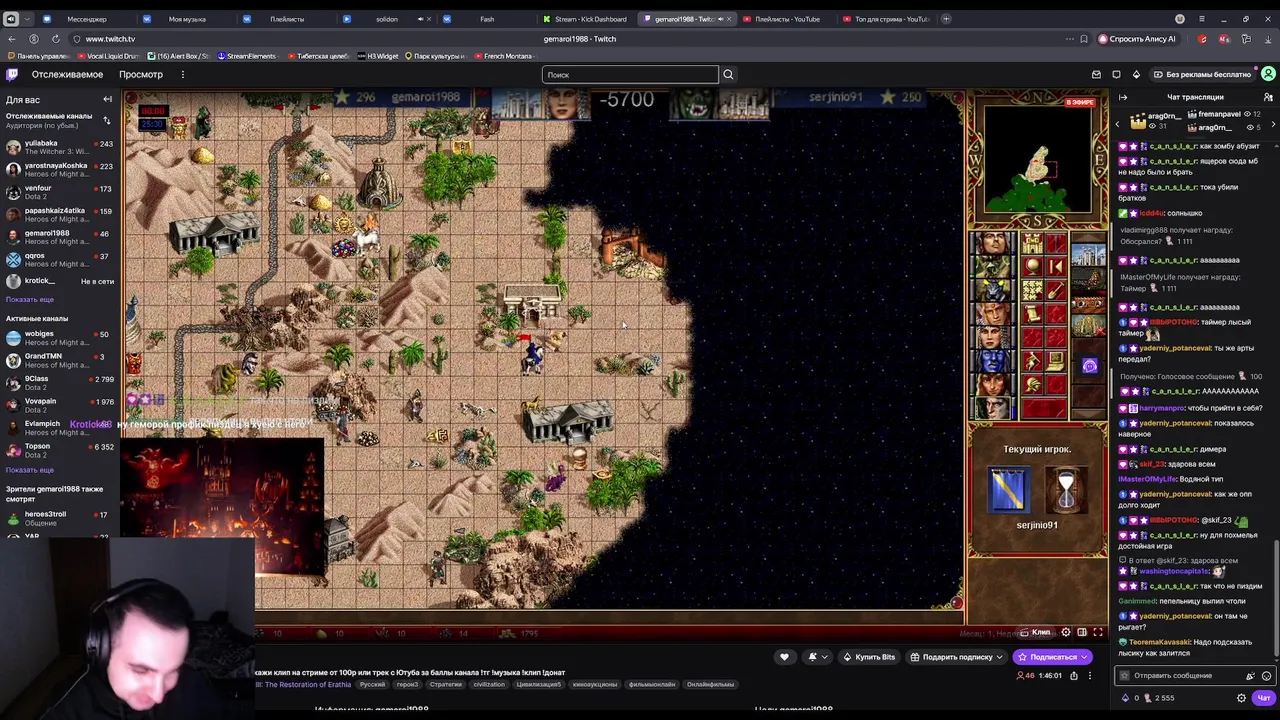The image size is (1280, 720).
Task: Go back in the browser
Action: 12,39
